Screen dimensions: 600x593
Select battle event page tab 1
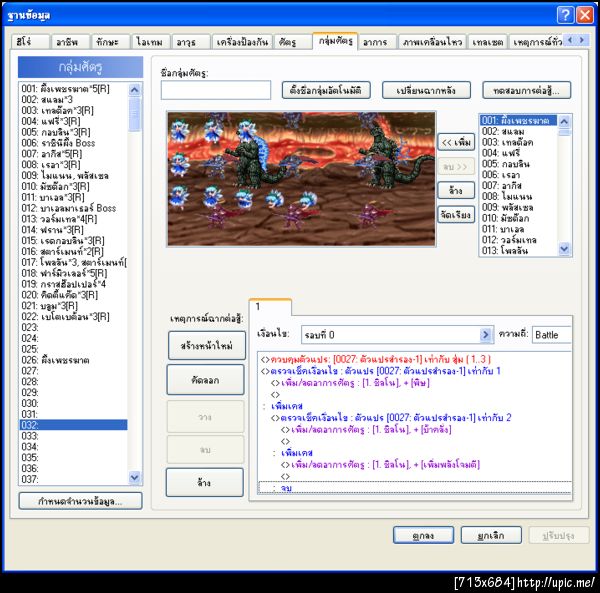tap(270, 307)
